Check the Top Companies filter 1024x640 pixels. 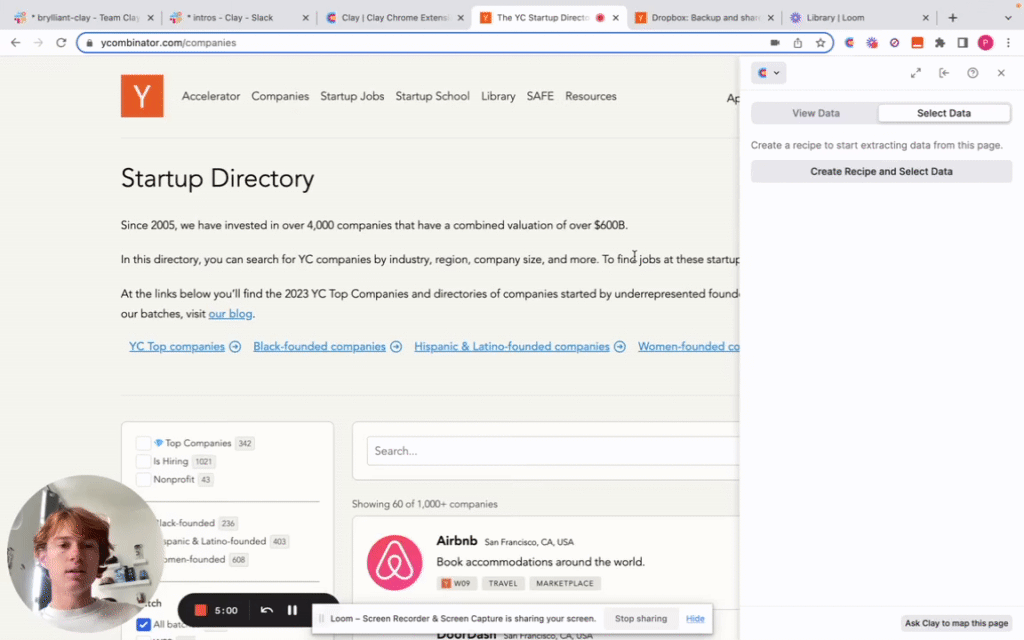click(143, 443)
